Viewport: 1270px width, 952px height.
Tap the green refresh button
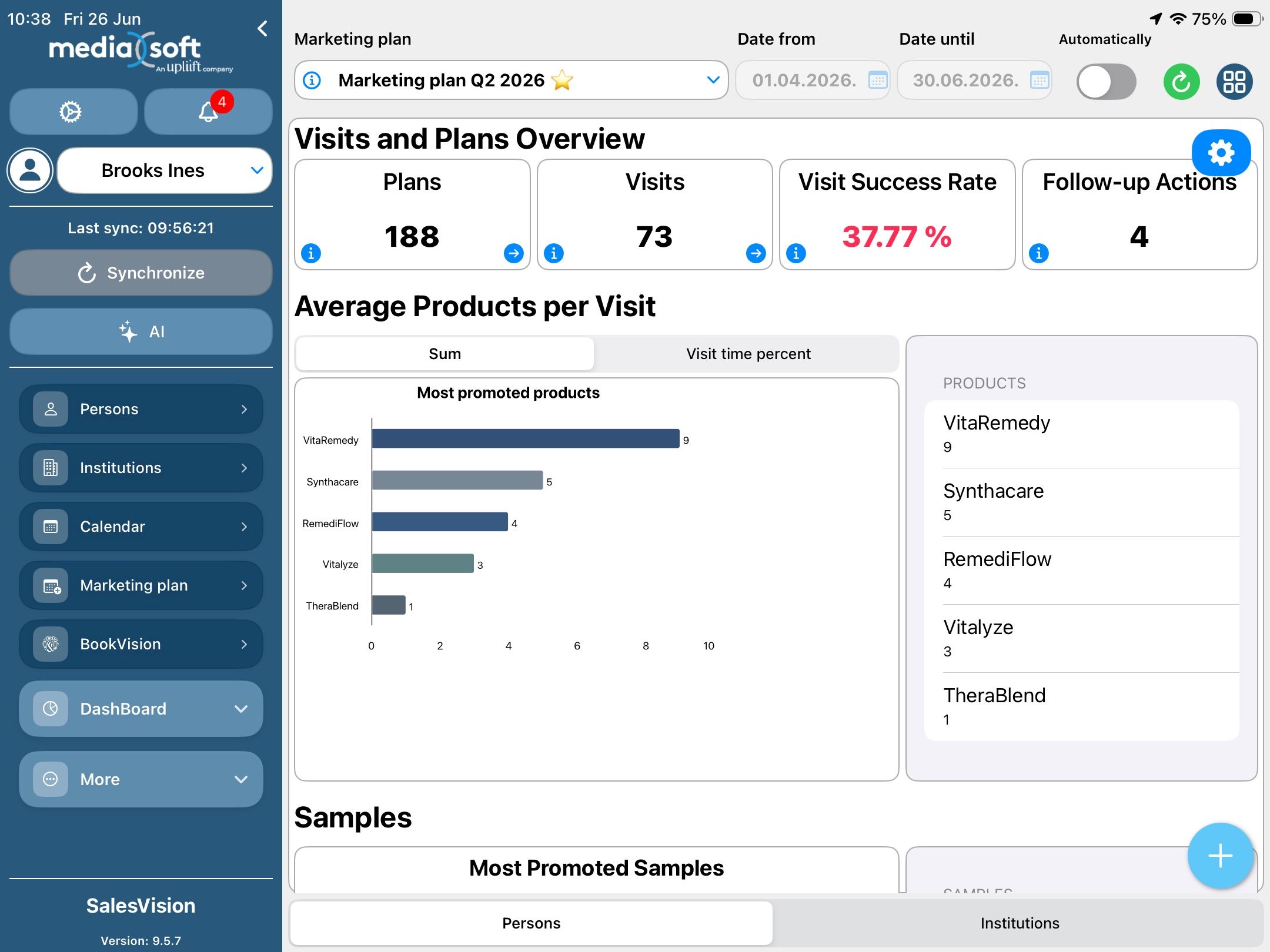pyautogui.click(x=1181, y=81)
